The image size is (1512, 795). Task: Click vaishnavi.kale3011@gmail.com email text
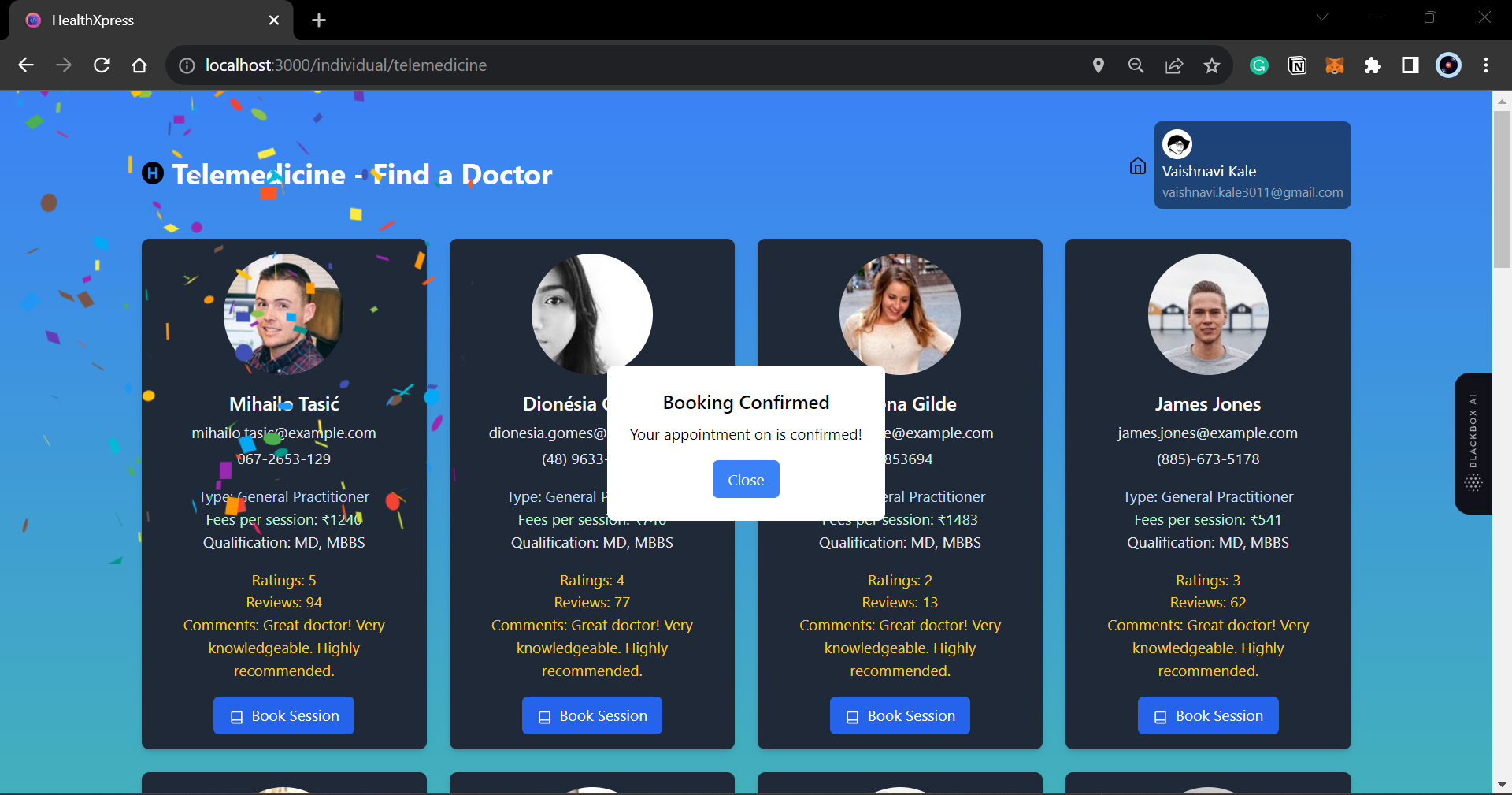pos(1252,192)
